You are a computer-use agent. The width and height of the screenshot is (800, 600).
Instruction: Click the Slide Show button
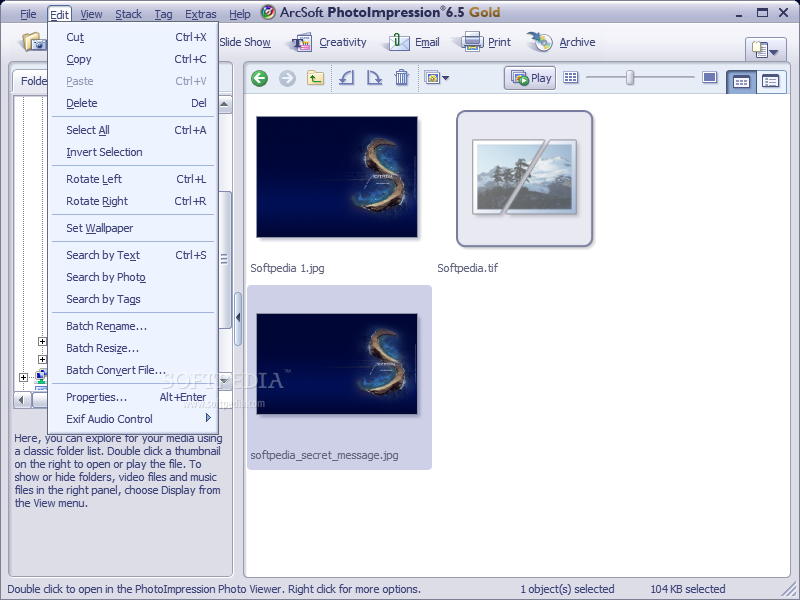[x=245, y=42]
